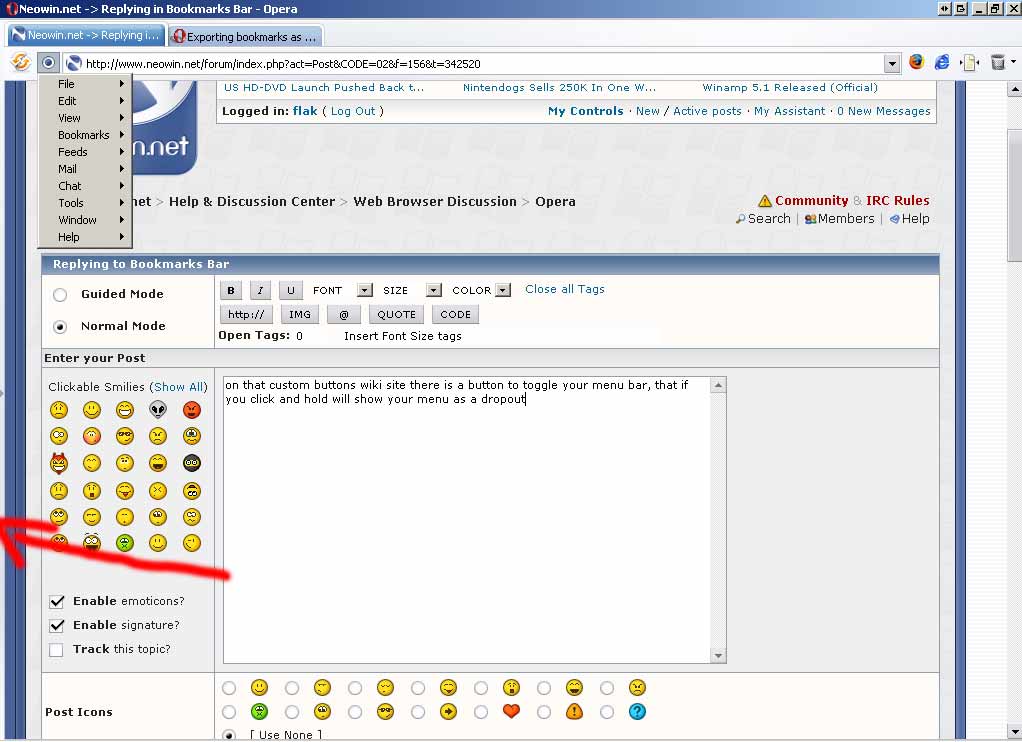Select radio for arrow post icon
This screenshot has height=742, width=1022.
(x=418, y=712)
